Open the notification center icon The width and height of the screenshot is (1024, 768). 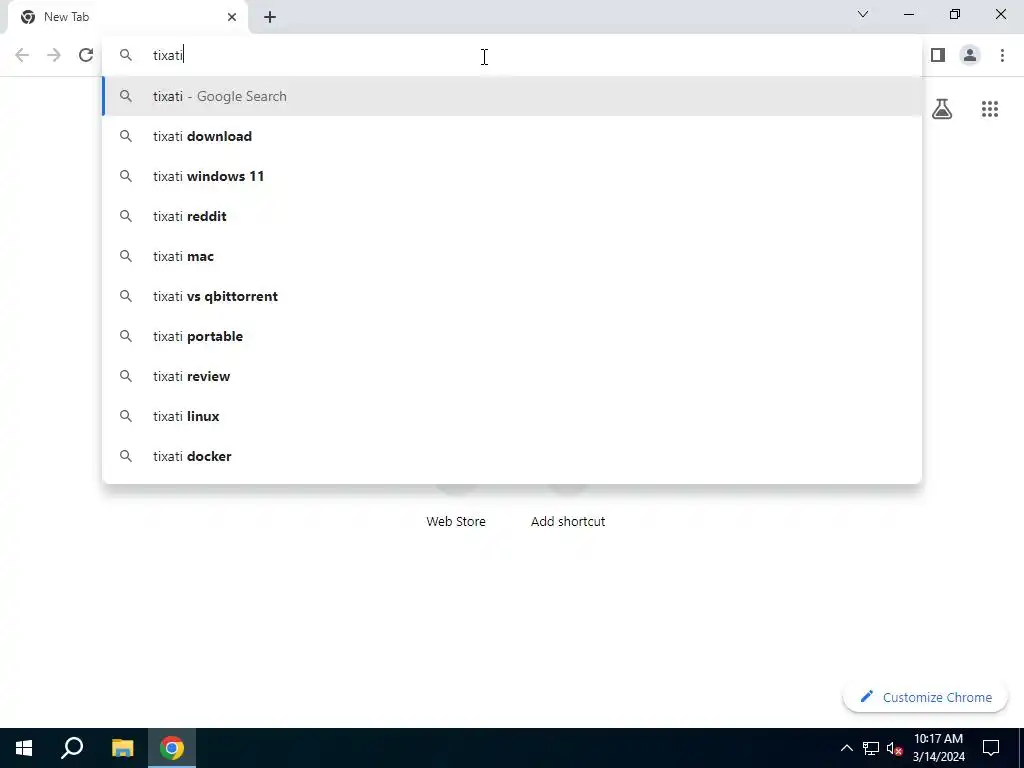click(991, 748)
